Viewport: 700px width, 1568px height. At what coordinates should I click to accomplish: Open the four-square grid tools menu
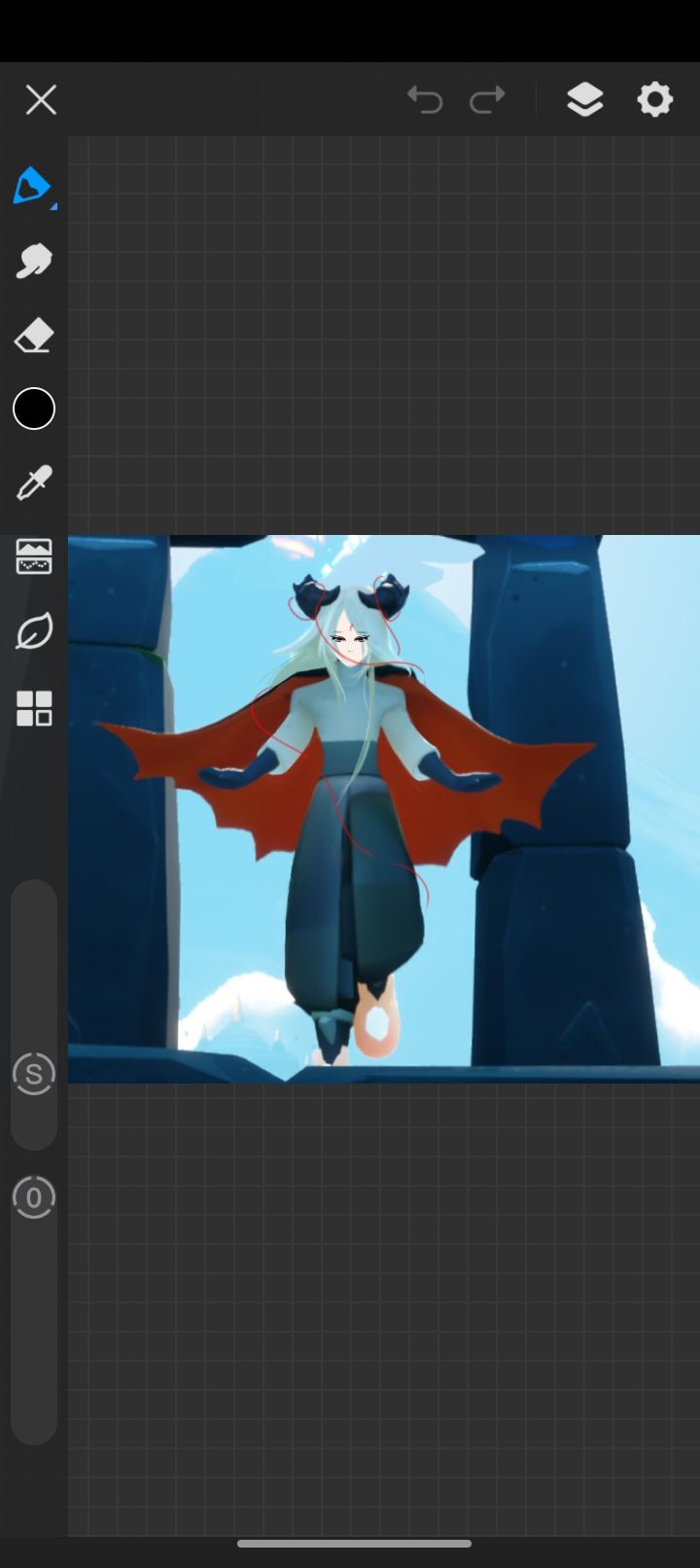pyautogui.click(x=33, y=708)
